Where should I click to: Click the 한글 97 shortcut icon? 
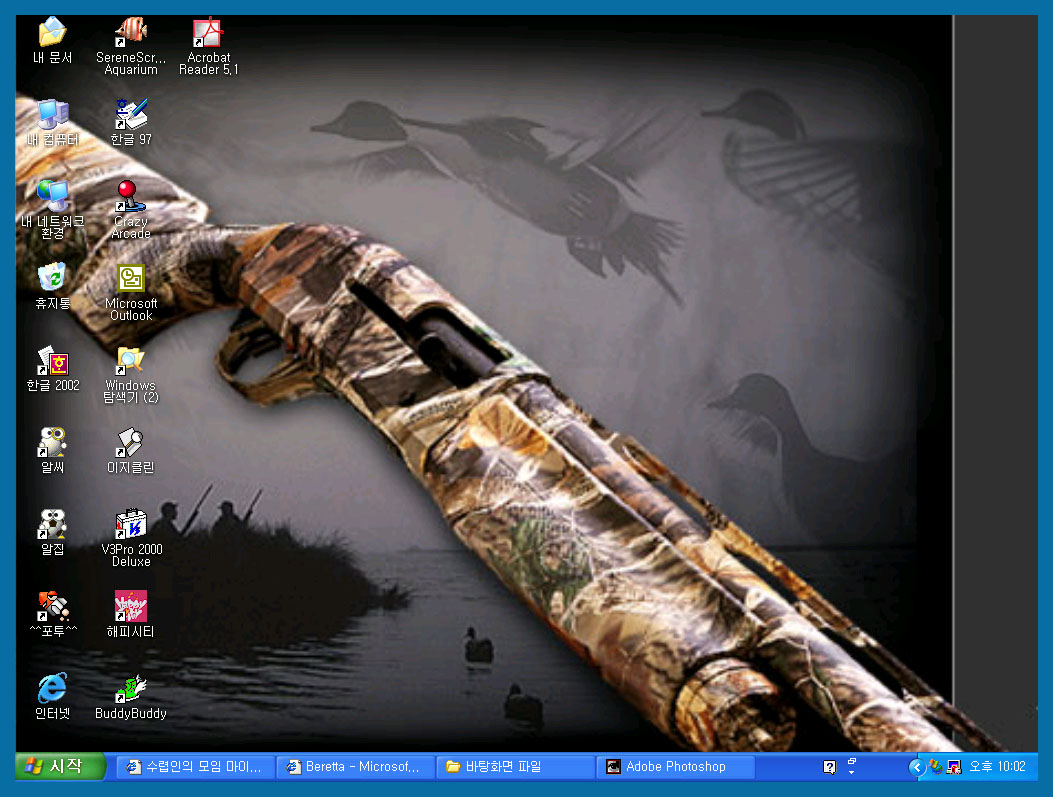pyautogui.click(x=131, y=115)
